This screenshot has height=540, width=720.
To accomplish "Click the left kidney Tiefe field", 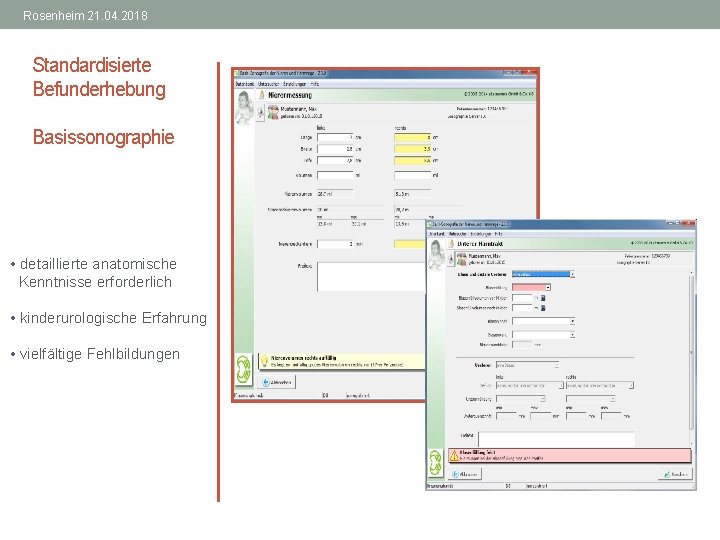I will click(335, 161).
